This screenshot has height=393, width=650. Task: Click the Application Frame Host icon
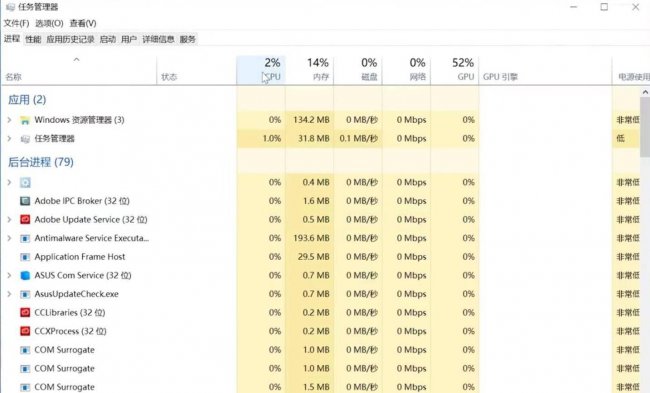tap(25, 257)
